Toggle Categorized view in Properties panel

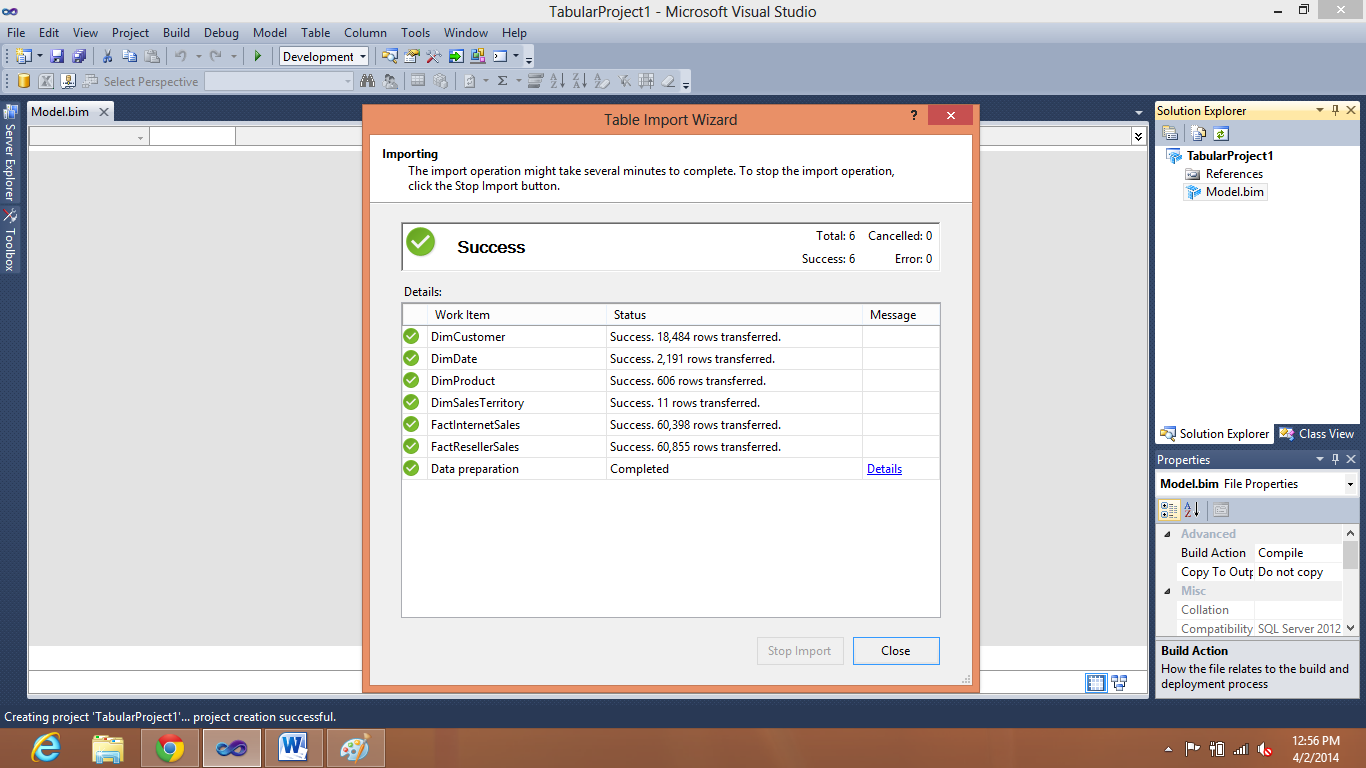(x=1169, y=510)
